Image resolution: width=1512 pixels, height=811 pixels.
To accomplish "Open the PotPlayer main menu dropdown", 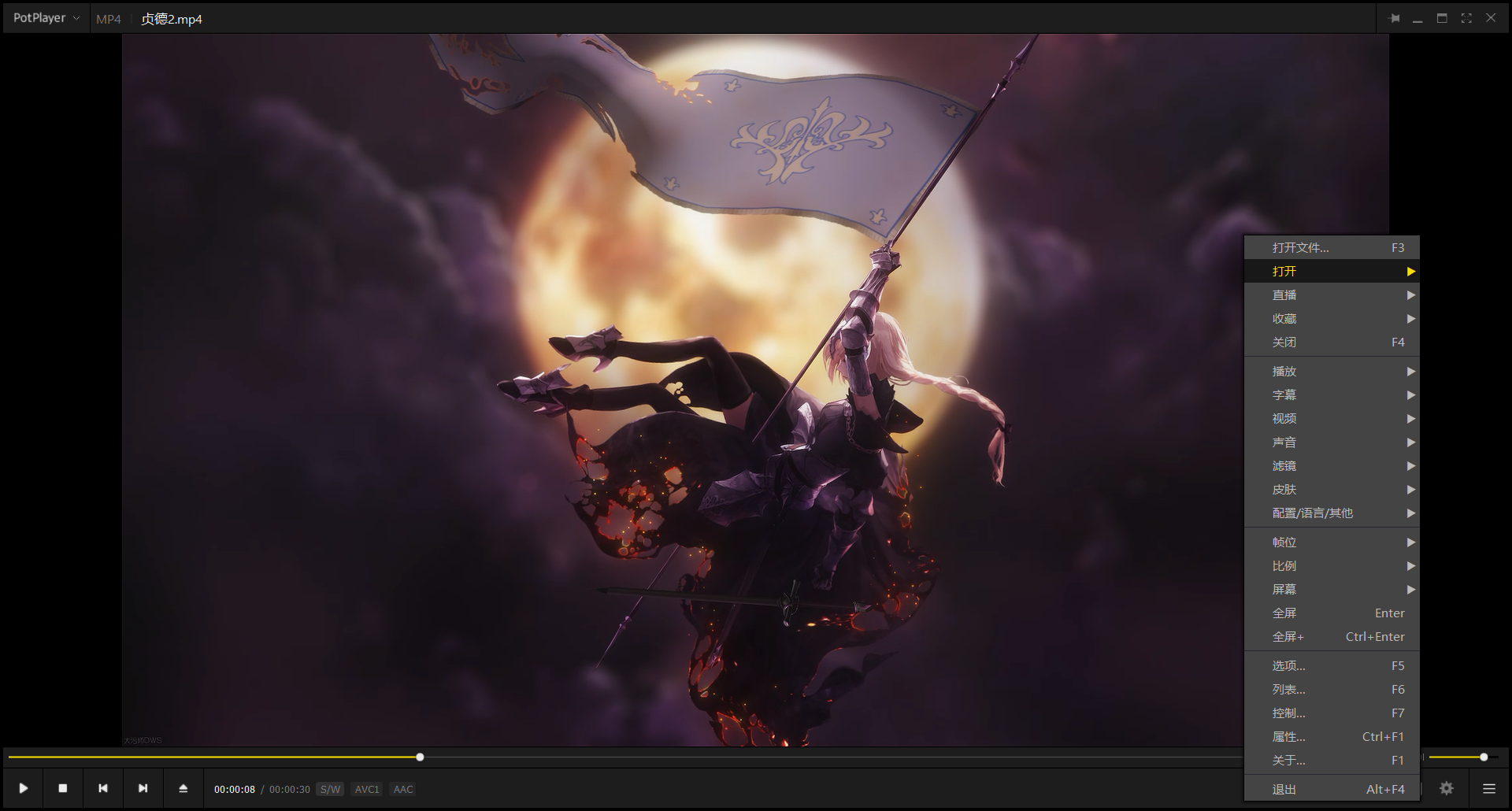I will coord(46,18).
